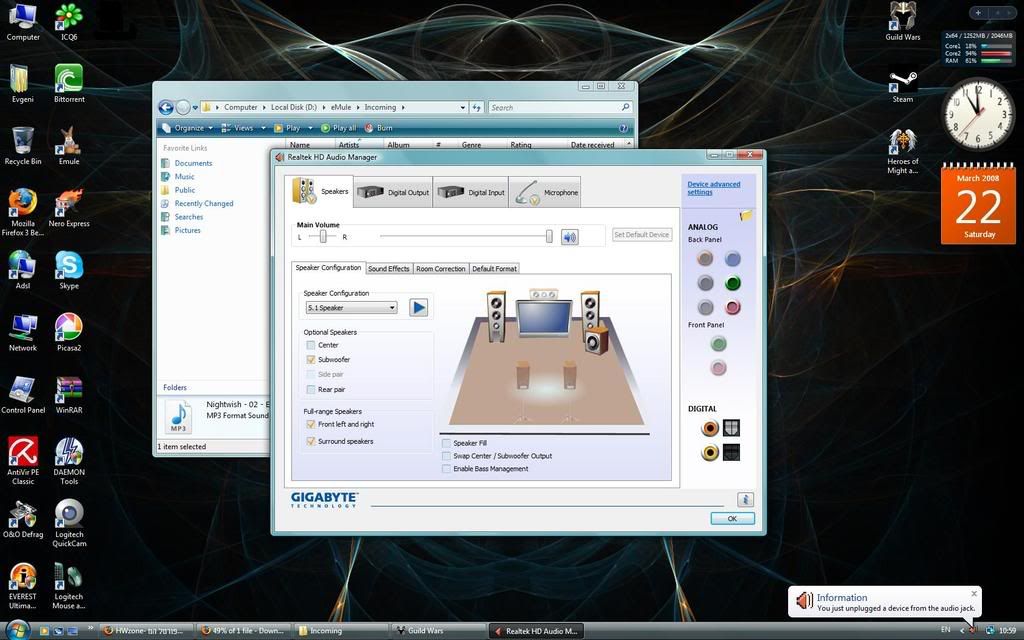The height and width of the screenshot is (640, 1024).
Task: Enable the Speaker Fill checkbox
Action: pyautogui.click(x=446, y=443)
